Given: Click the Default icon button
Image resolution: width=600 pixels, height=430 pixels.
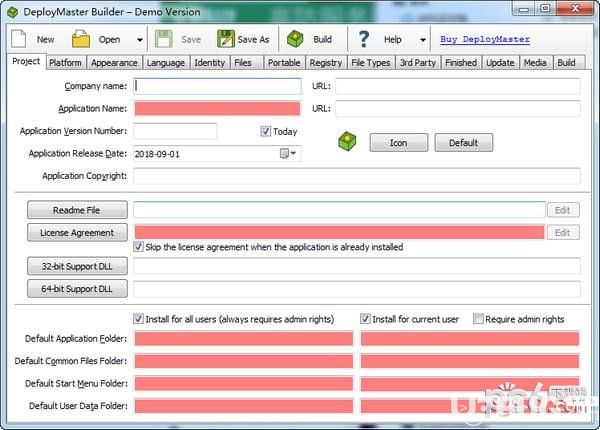Looking at the screenshot, I should tap(463, 143).
